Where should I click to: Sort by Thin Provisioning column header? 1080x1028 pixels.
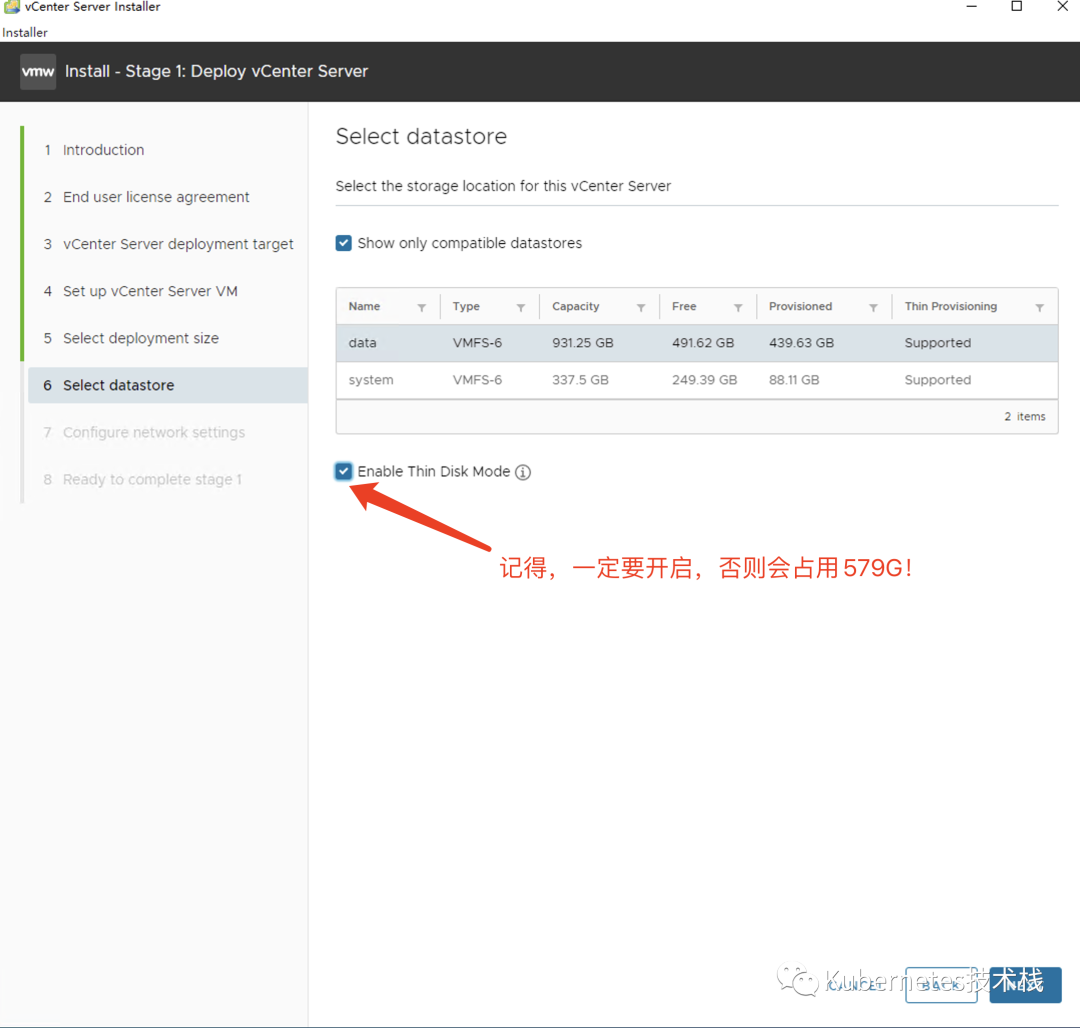951,306
